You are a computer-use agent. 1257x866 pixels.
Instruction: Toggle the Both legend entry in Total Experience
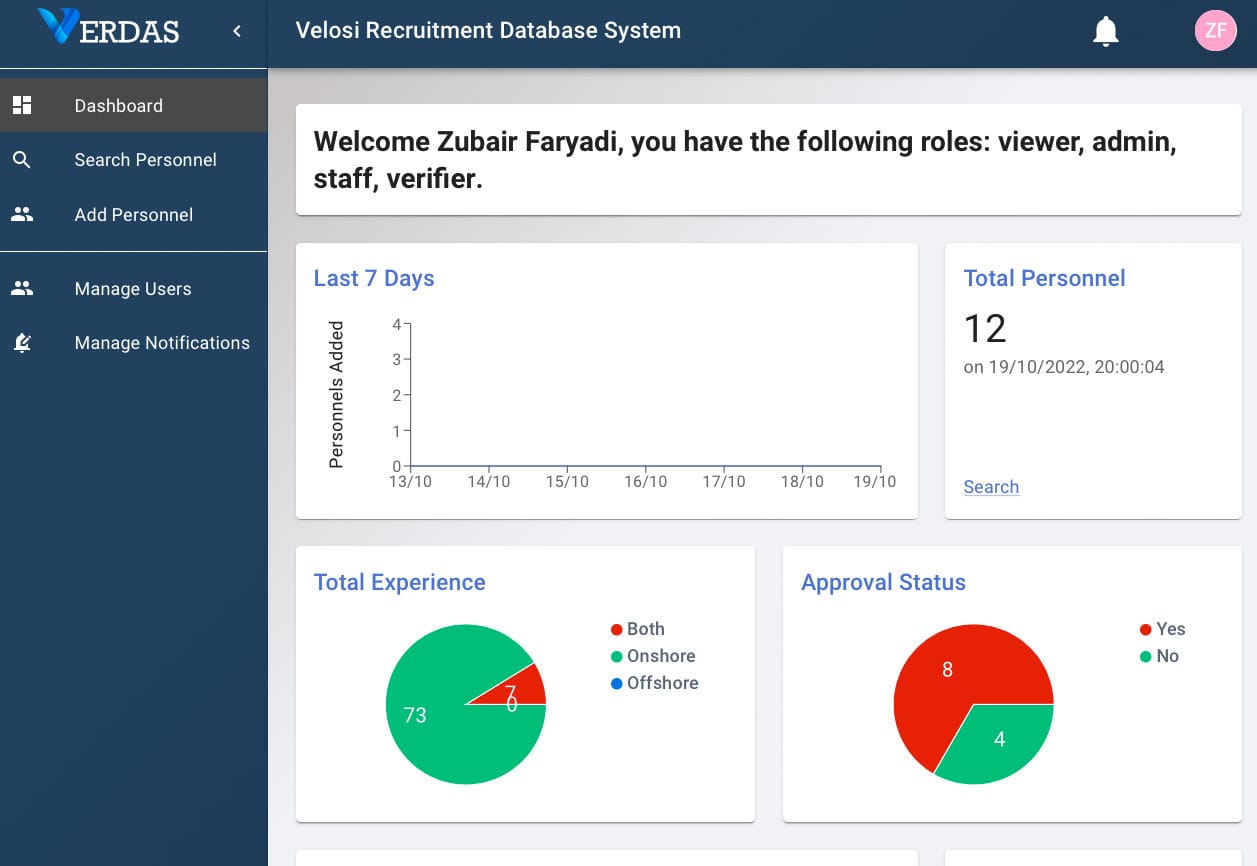click(x=638, y=629)
